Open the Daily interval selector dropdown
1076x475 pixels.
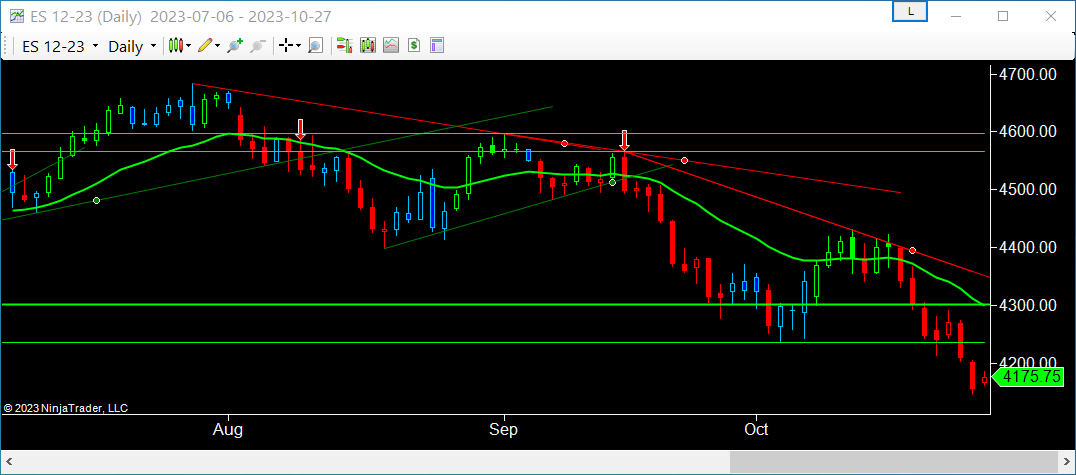132,47
